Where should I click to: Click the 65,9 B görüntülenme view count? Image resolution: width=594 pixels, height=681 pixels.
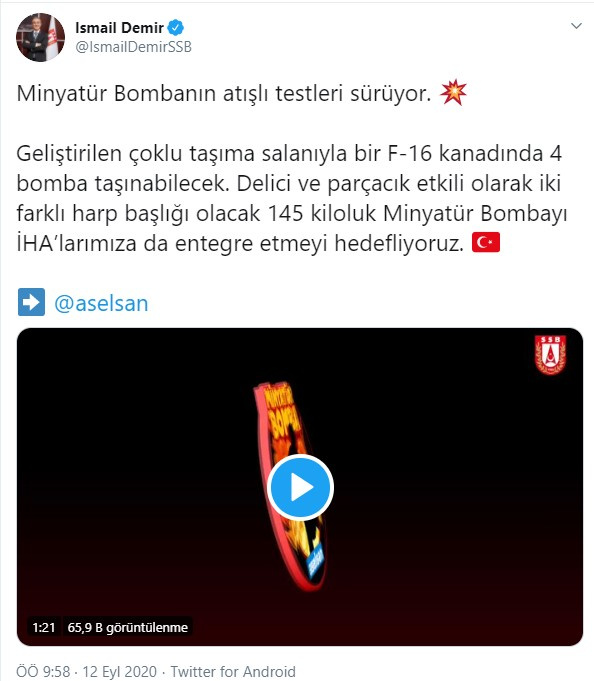(x=128, y=627)
